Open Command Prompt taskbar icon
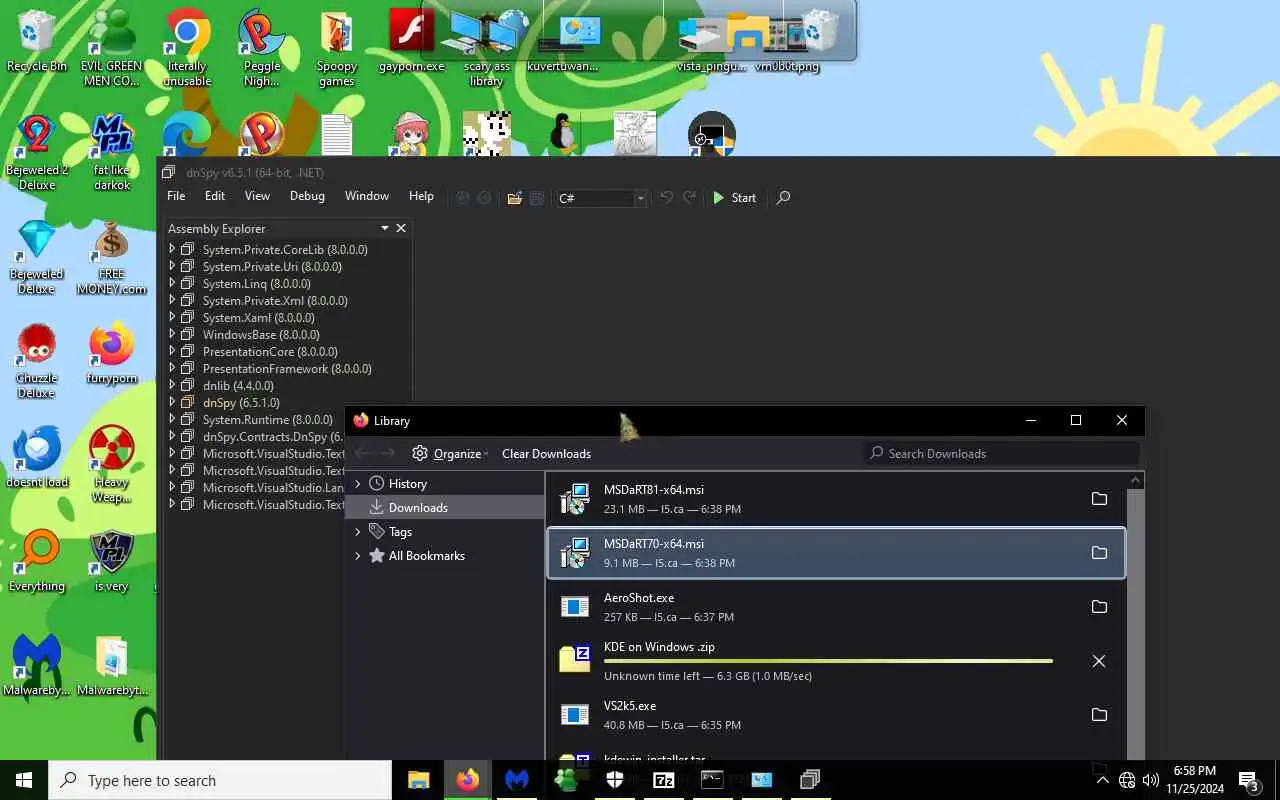Image resolution: width=1280 pixels, height=800 pixels. [712, 780]
